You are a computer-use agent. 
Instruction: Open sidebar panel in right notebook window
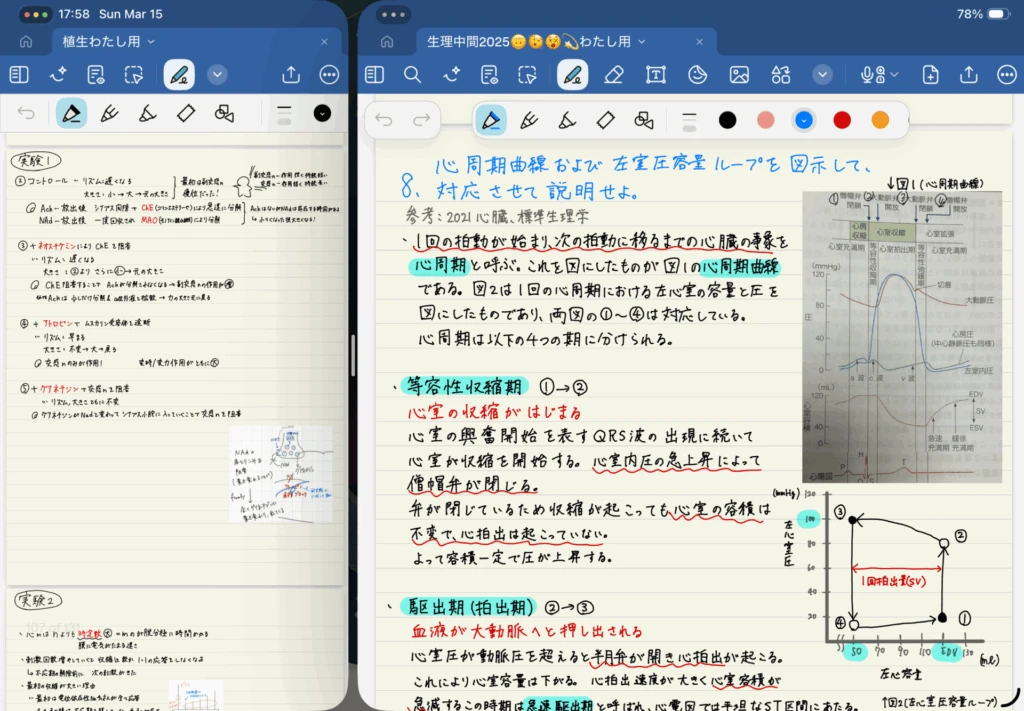tap(374, 75)
